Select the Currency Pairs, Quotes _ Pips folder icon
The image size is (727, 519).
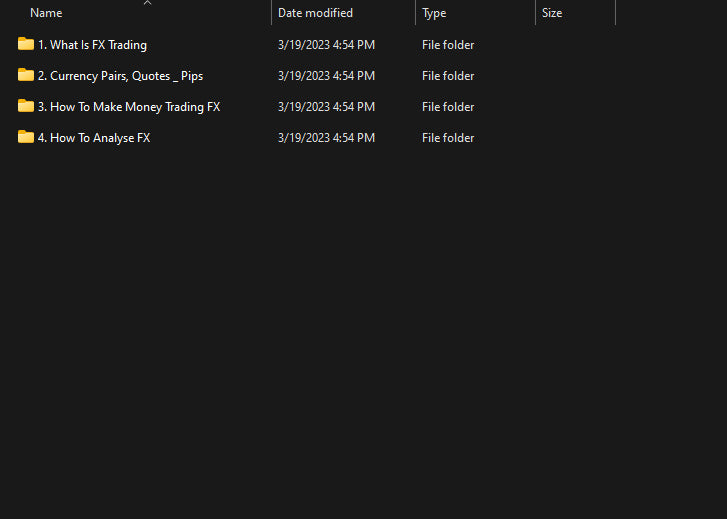point(26,75)
